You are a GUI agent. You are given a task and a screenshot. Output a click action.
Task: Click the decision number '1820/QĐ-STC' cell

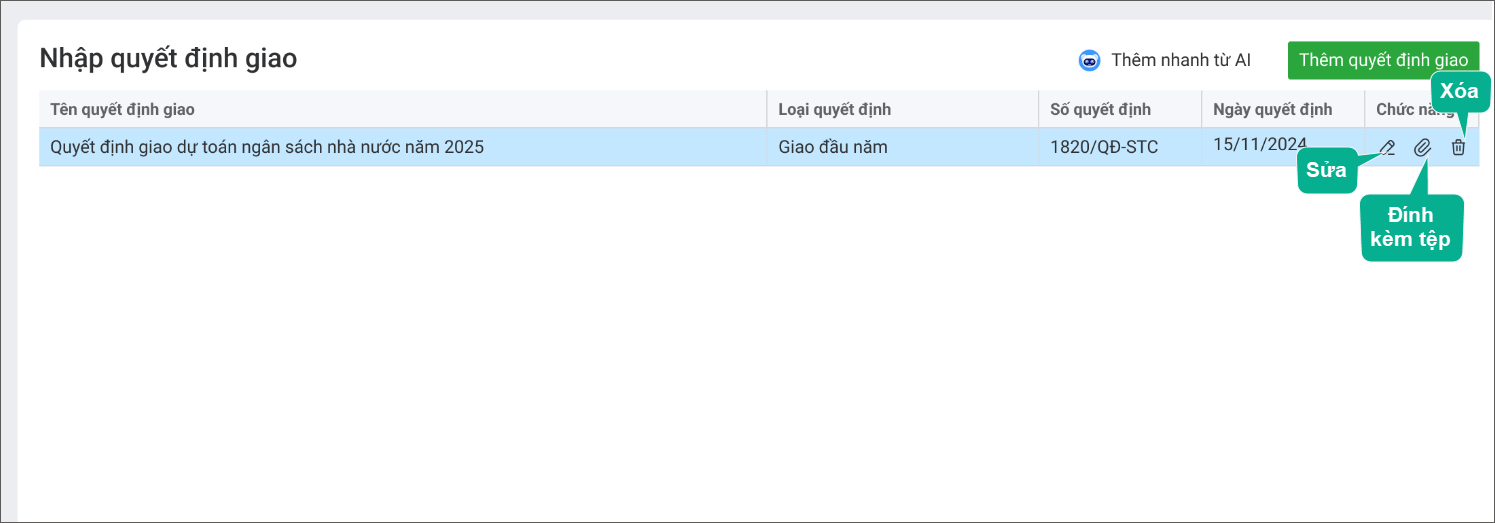click(x=1104, y=147)
